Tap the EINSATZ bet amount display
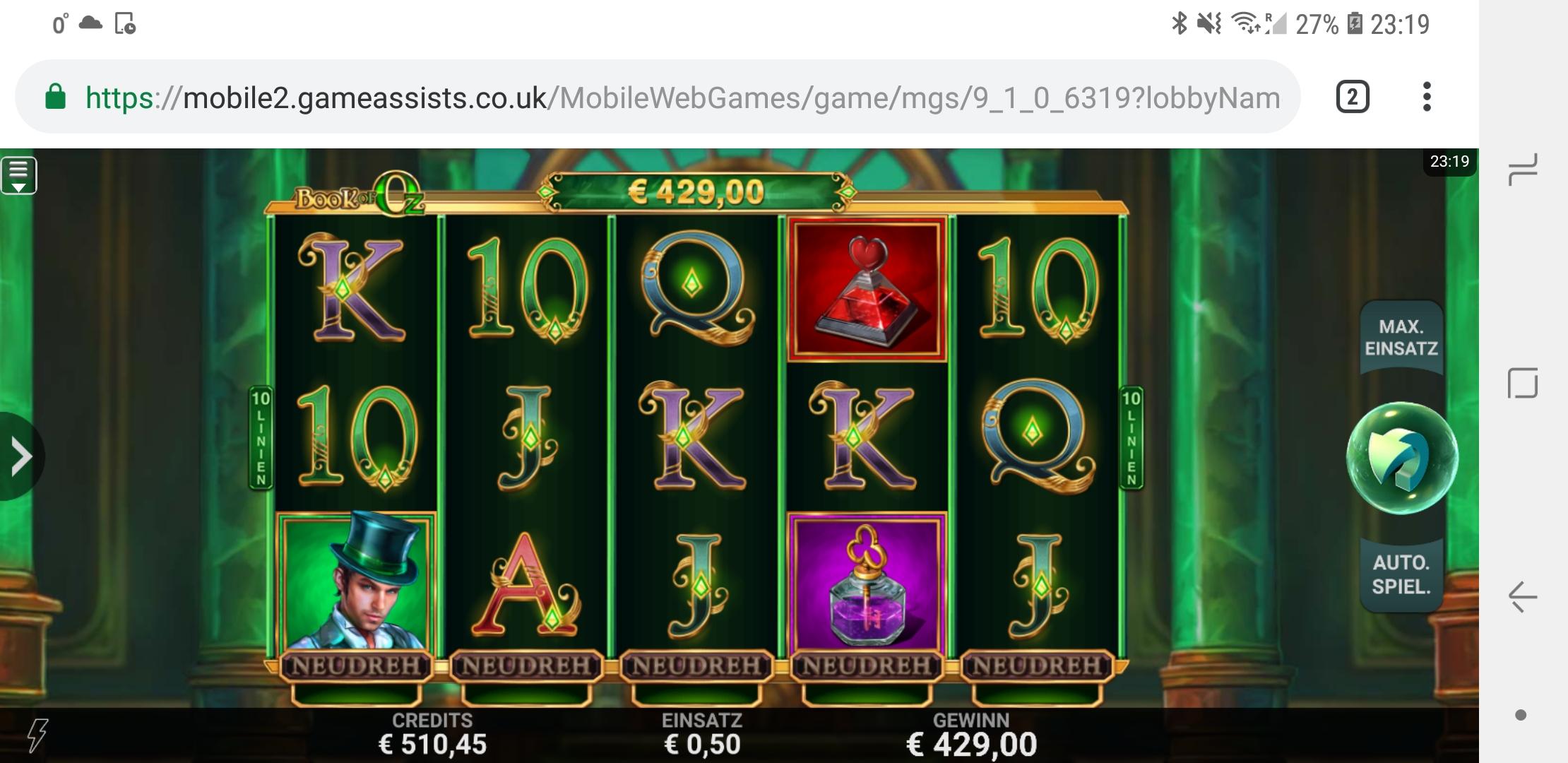Image resolution: width=1568 pixels, height=763 pixels. tap(702, 733)
